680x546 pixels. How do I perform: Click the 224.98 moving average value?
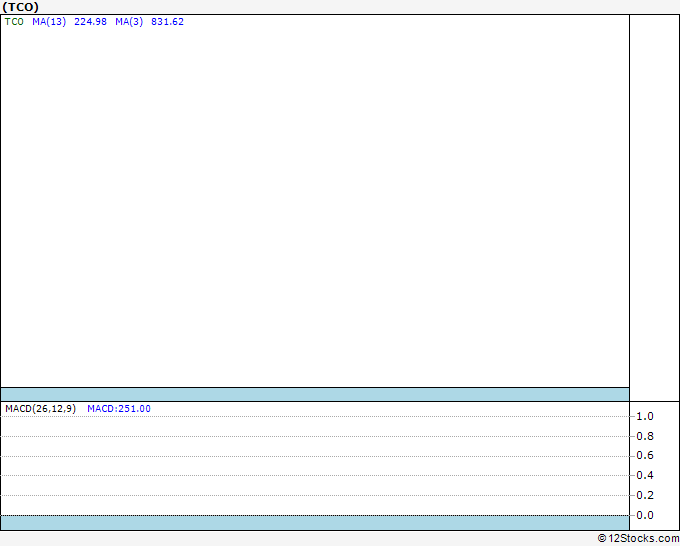coord(90,22)
